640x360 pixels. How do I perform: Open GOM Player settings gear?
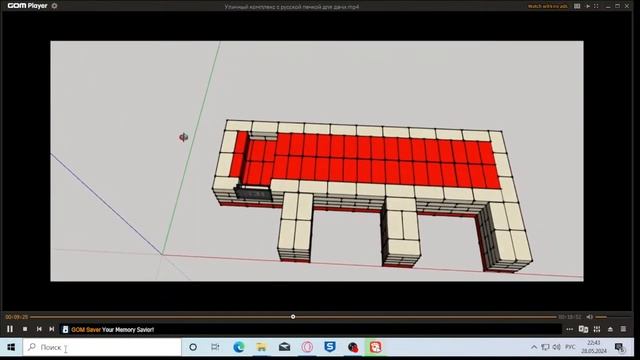54,6
